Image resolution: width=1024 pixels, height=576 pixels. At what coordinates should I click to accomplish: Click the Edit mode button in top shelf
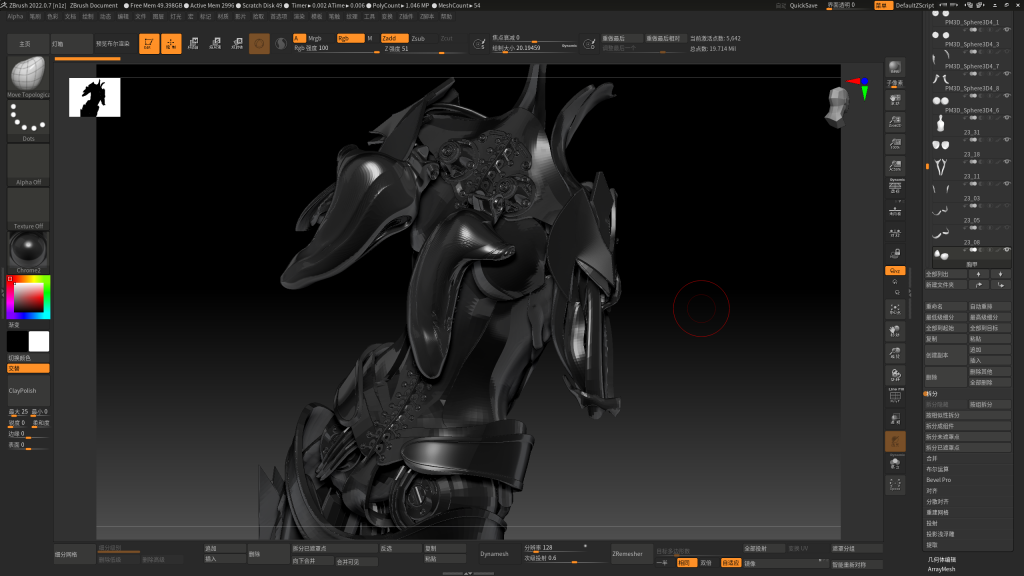(x=148, y=43)
